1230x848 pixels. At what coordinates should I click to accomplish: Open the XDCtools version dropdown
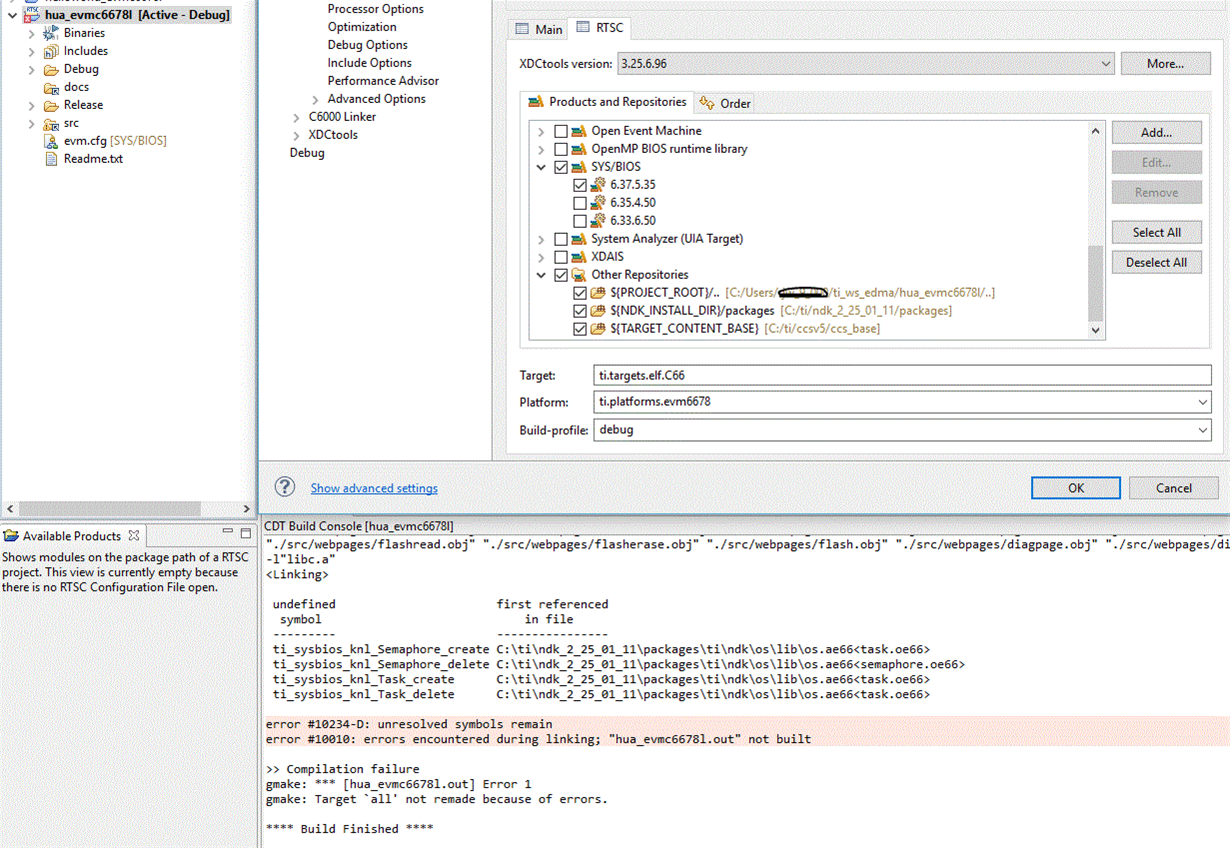click(x=1105, y=64)
